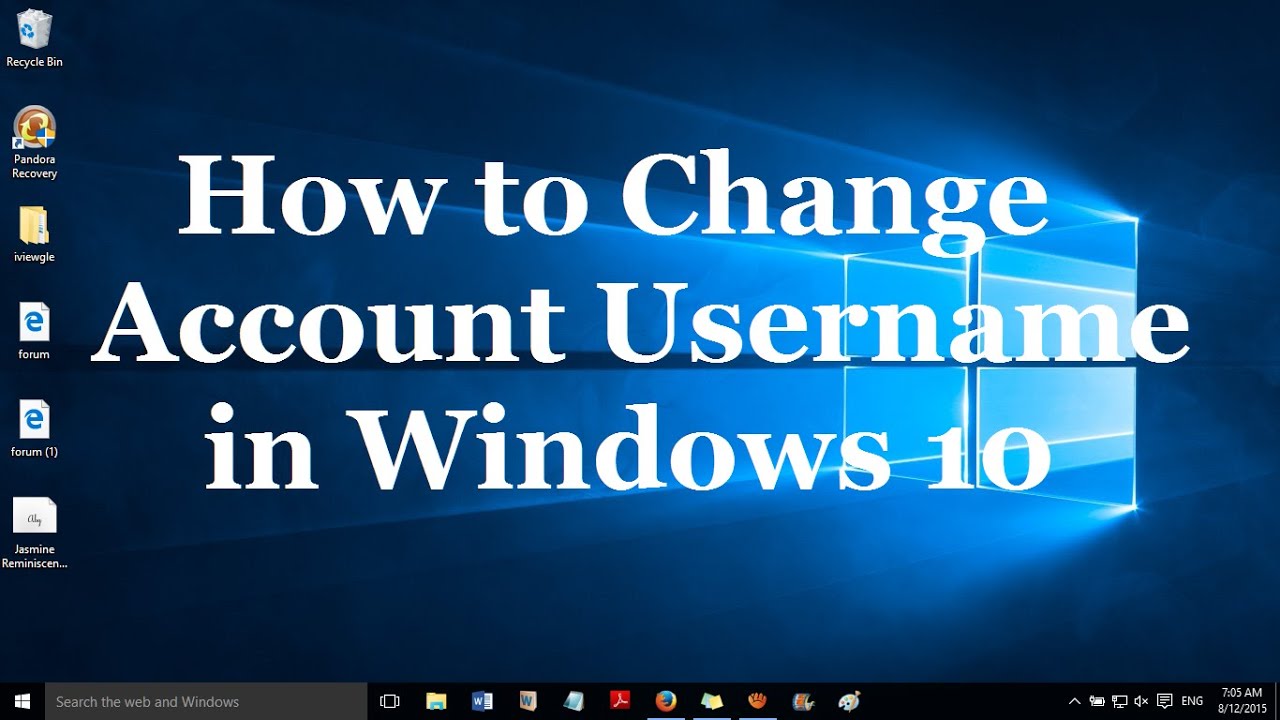The image size is (1280, 720).
Task: Click the muted volume speaker icon
Action: click(1142, 701)
